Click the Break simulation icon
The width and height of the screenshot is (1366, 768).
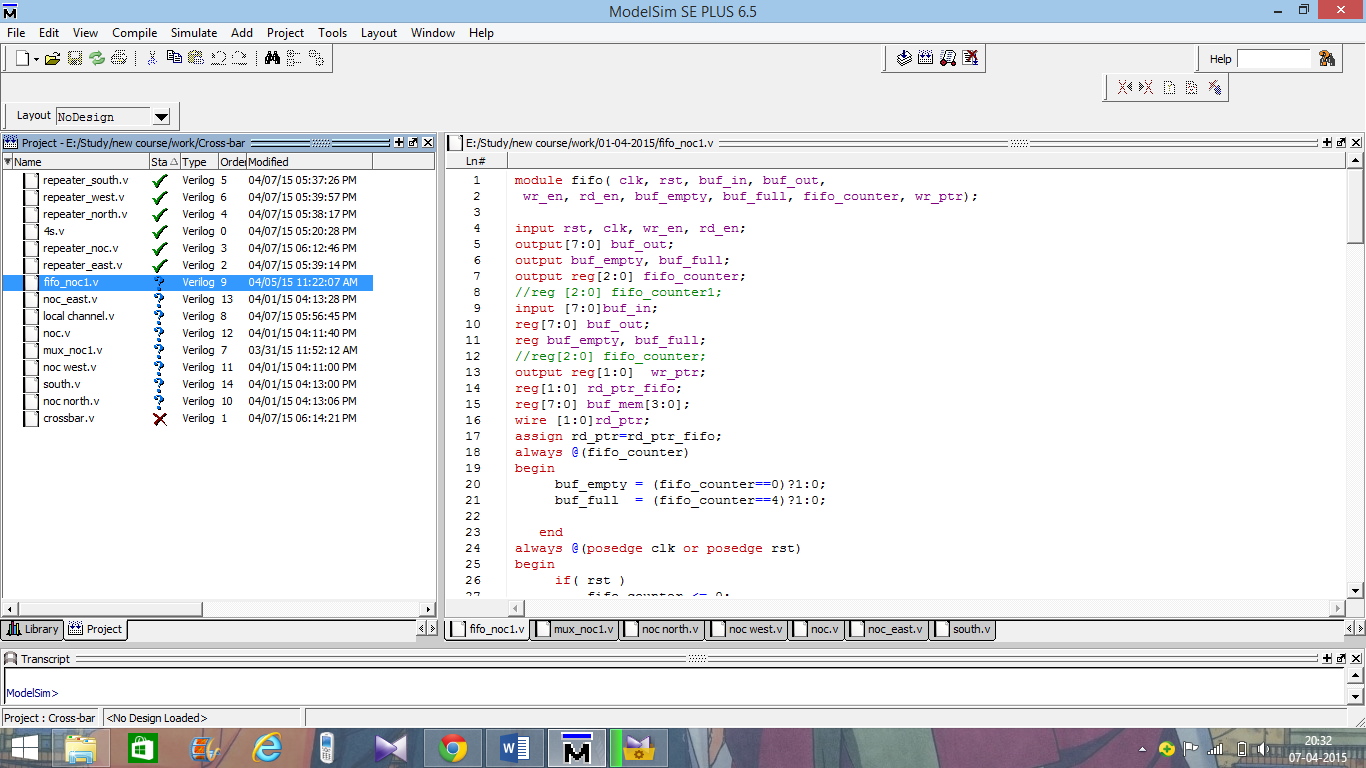pyautogui.click(x=970, y=59)
